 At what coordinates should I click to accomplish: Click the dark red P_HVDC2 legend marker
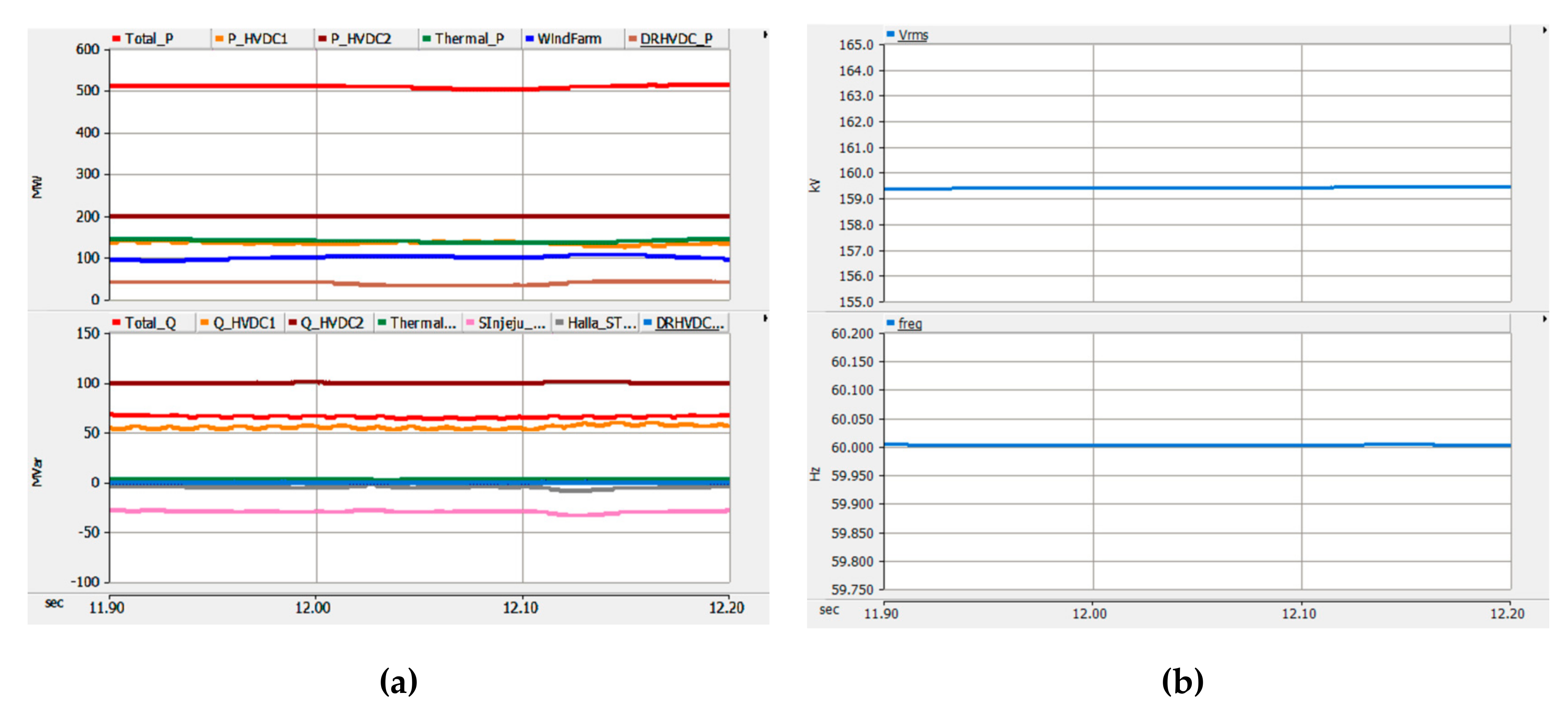click(x=322, y=39)
